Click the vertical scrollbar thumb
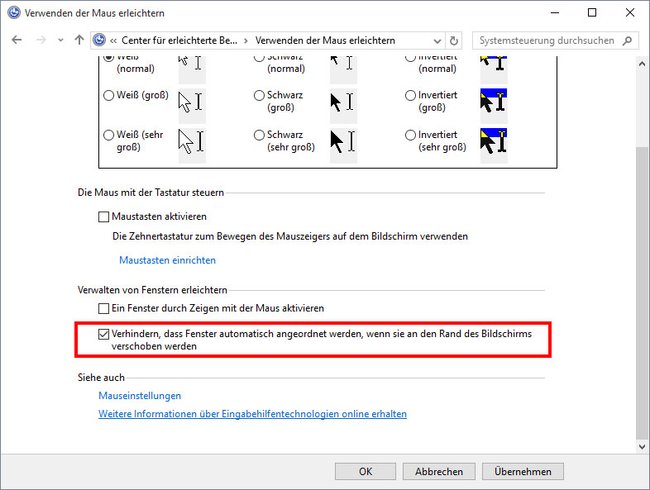 (x=642, y=292)
